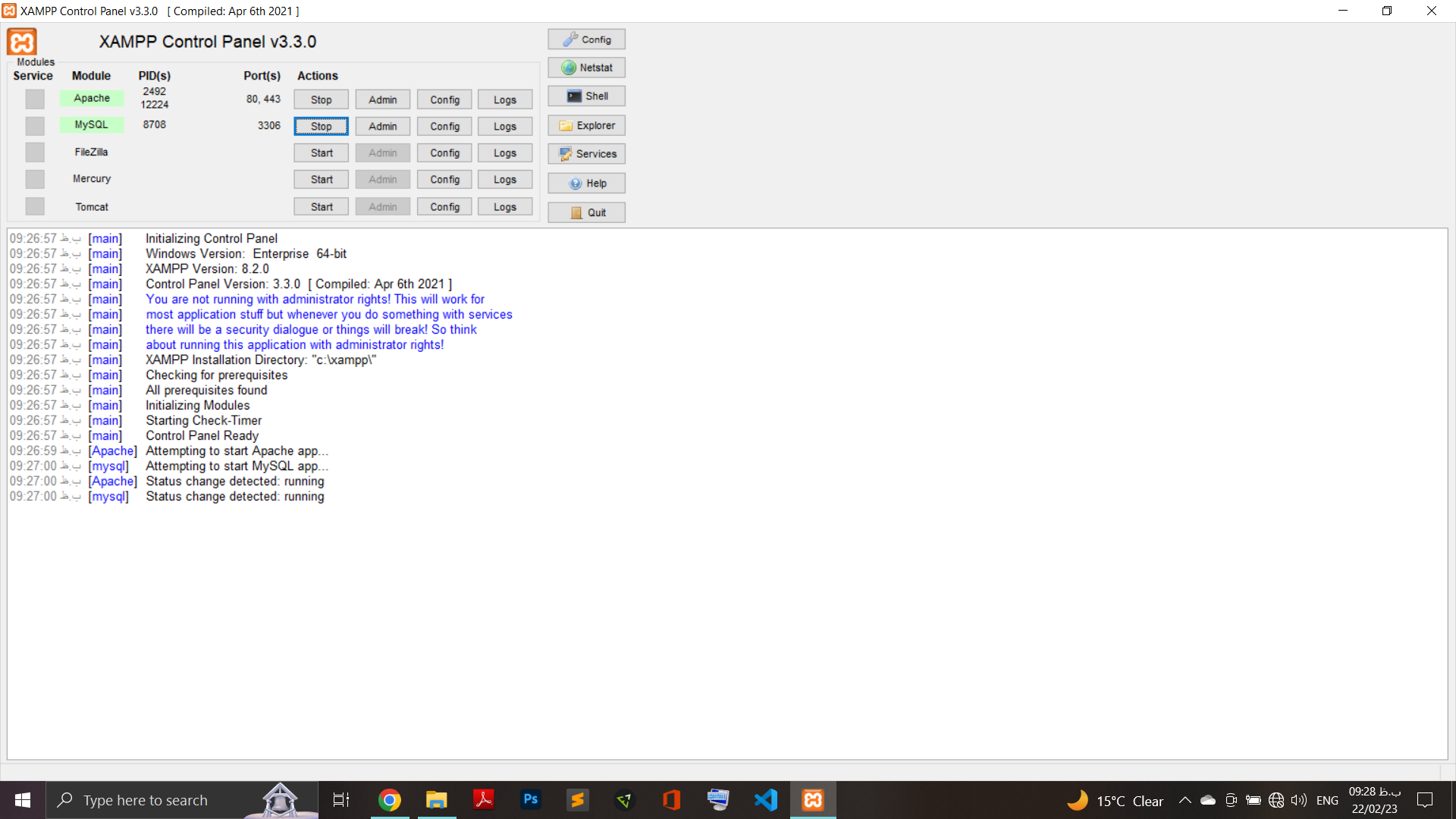Toggle the MySQL service checkbox
1456x819 pixels.
35,125
